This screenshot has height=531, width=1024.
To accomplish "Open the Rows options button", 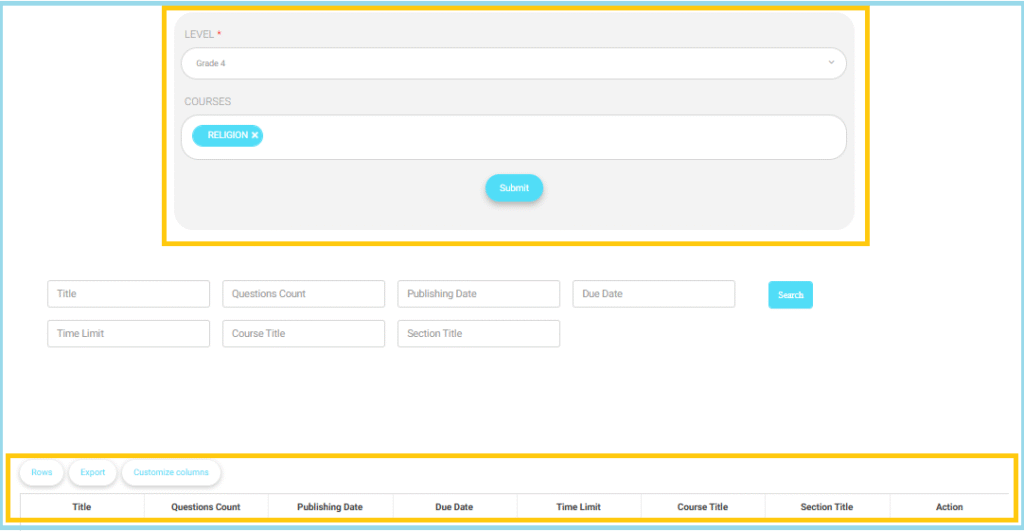I will tap(41, 472).
